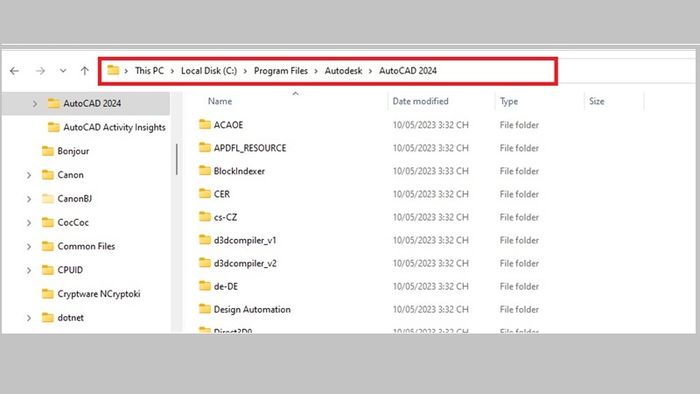
Task: Select the BlockIndexer folder icon
Action: (x=205, y=170)
